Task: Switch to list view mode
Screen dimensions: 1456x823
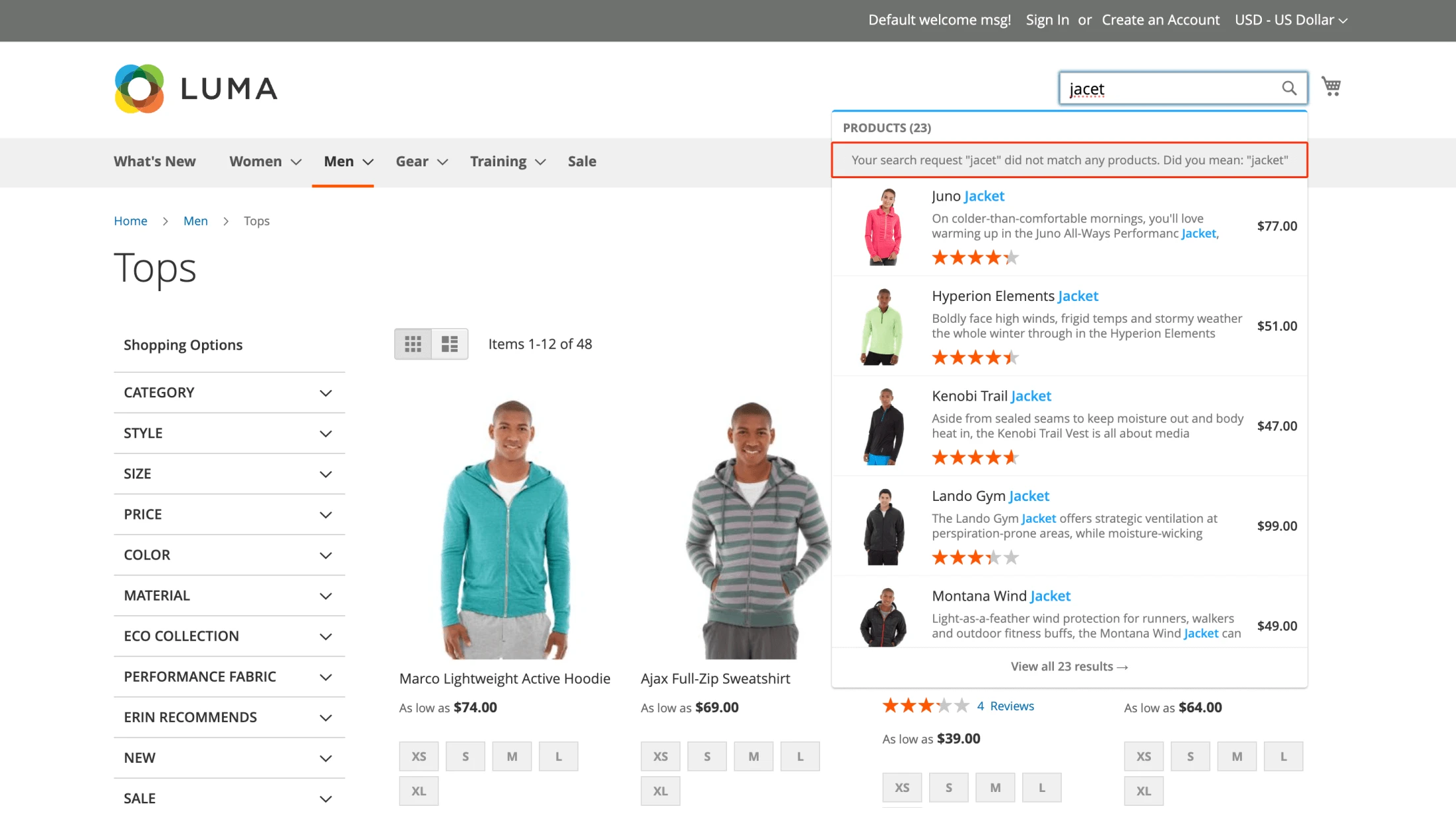Action: coord(450,344)
